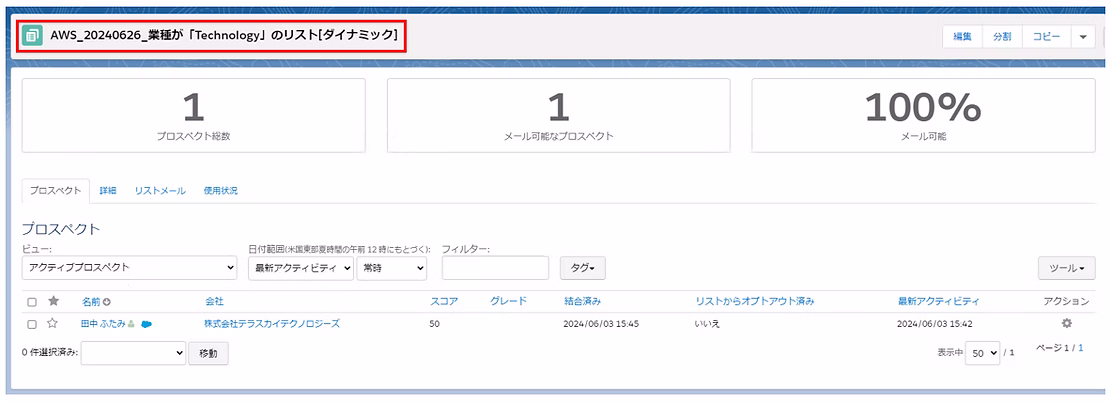Click the person icon beside 田中 ふたみ
Screen dimensions: 1110x402
point(132,324)
